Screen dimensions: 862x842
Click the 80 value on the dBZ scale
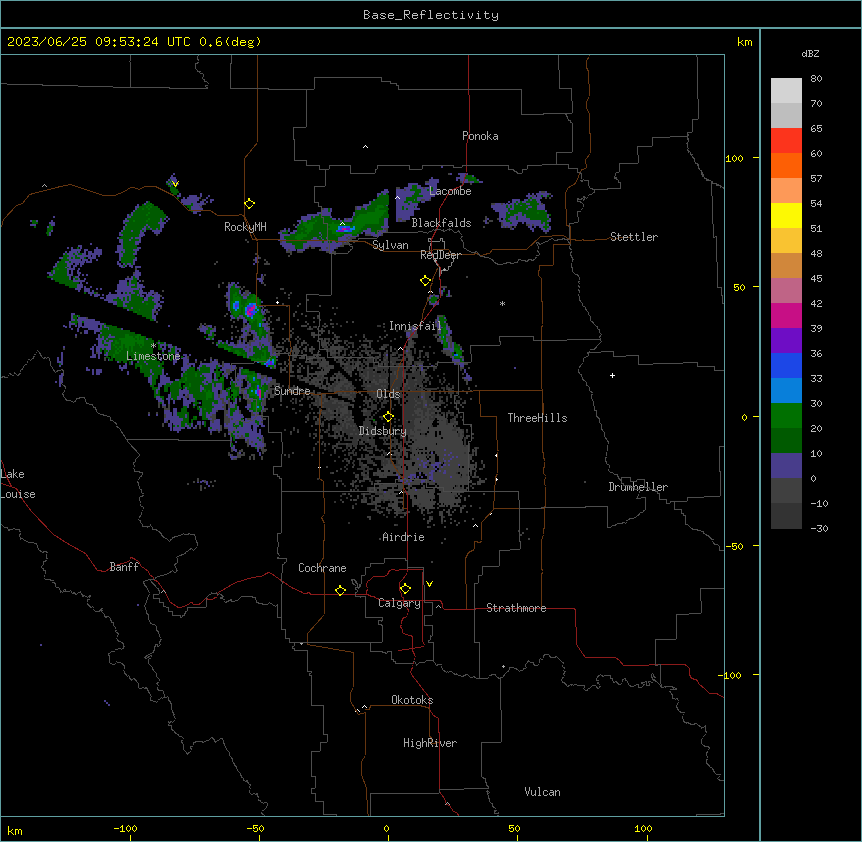click(x=816, y=79)
